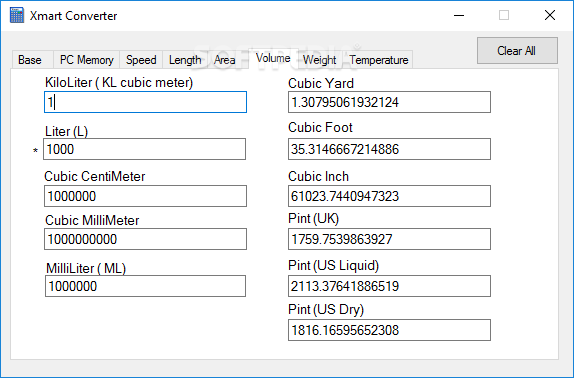Select the Speed tab

pos(141,60)
